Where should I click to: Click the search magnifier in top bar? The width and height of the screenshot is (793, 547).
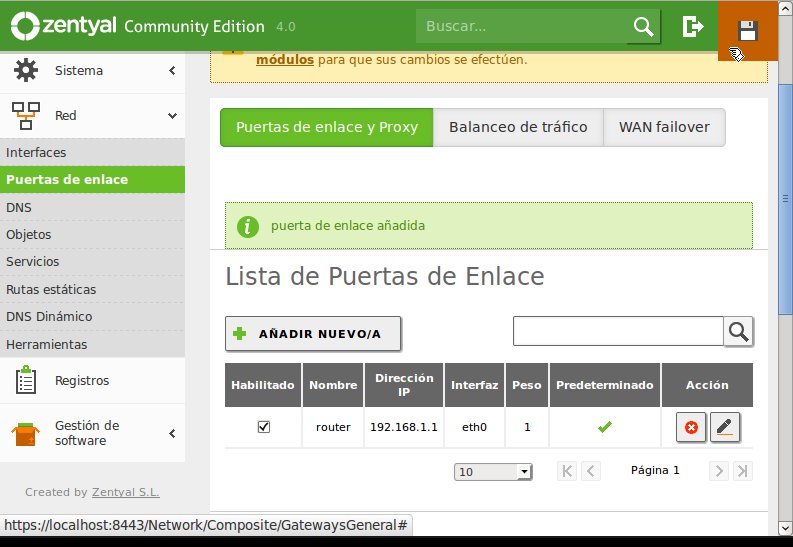pos(643,26)
